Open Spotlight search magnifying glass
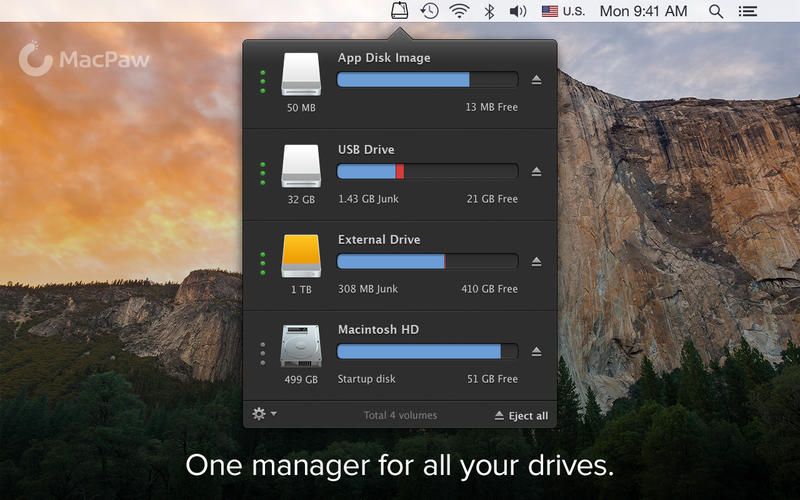The width and height of the screenshot is (800, 500). tap(716, 11)
